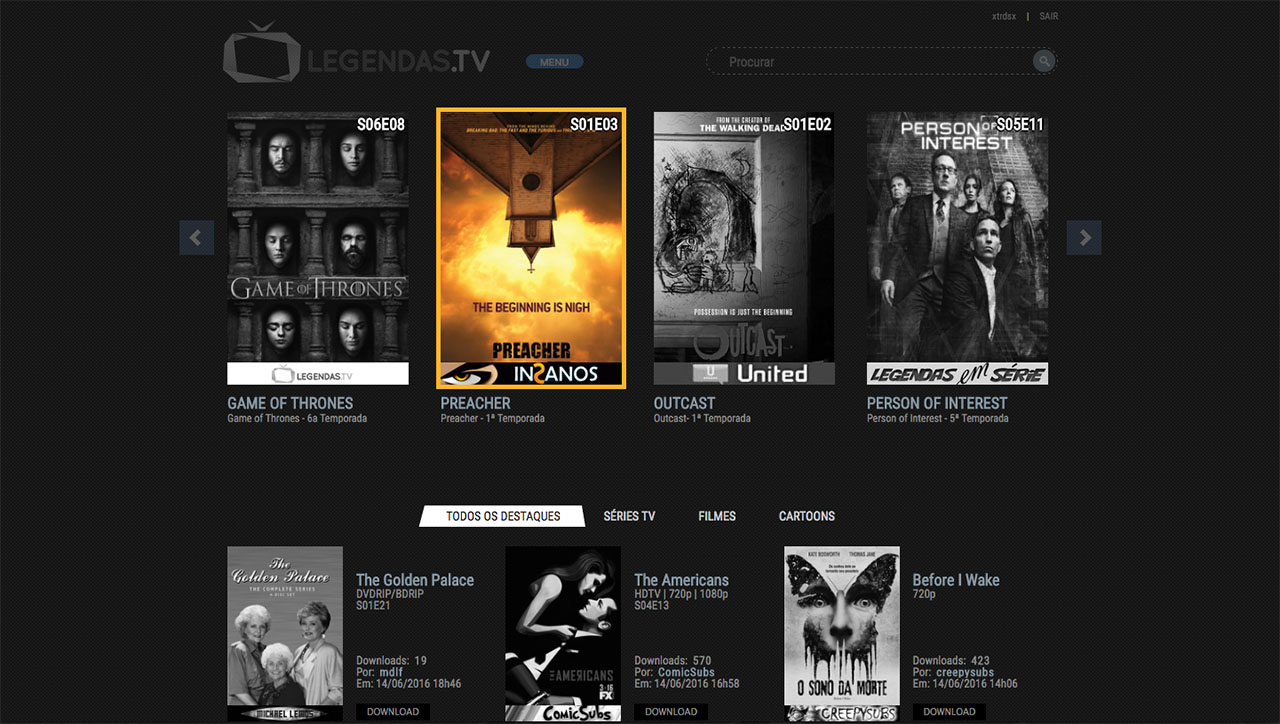Click 'Outcast- 1ª Temporada' text
This screenshot has height=724, width=1280.
702,419
